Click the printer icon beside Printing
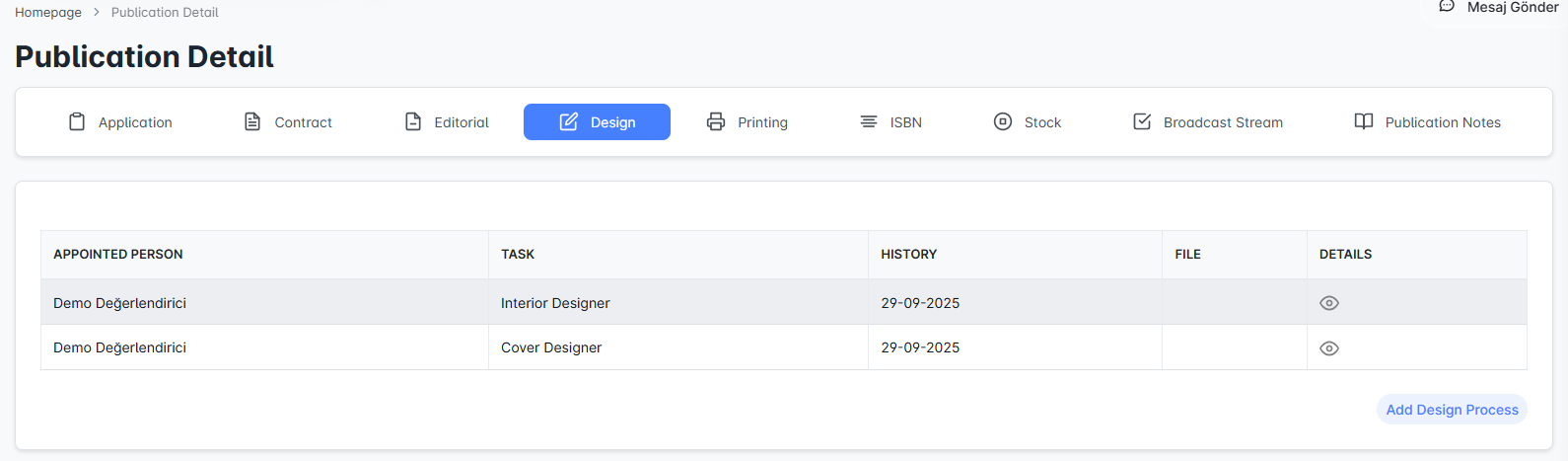 [x=716, y=121]
